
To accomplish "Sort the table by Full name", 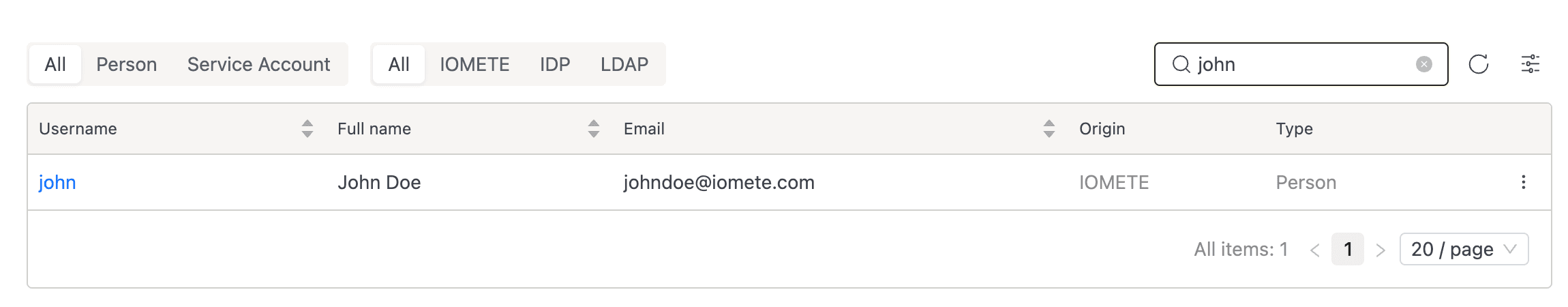I will (593, 128).
